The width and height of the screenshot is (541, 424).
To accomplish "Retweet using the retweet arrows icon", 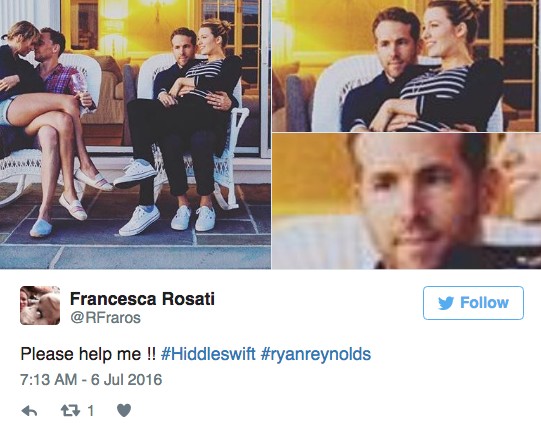I will (x=70, y=411).
